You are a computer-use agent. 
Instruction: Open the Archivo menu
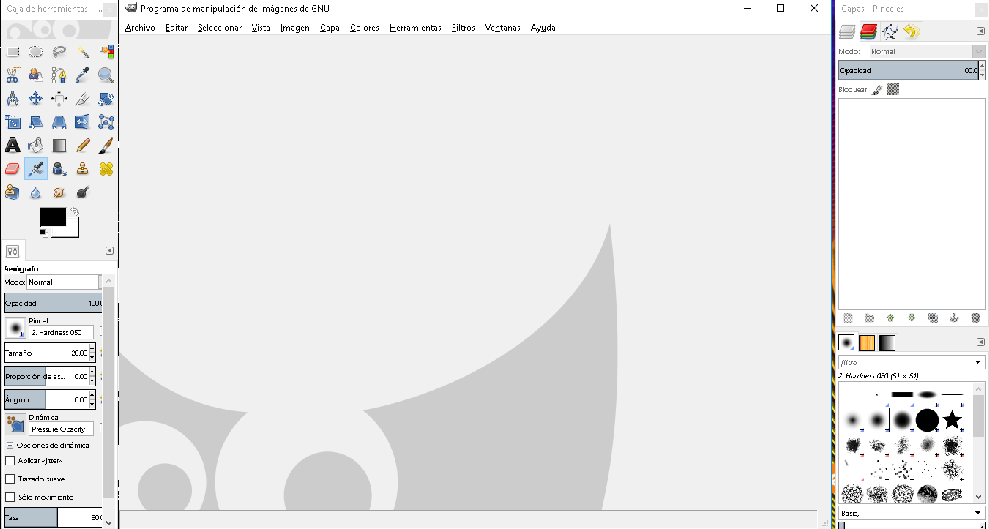140,28
